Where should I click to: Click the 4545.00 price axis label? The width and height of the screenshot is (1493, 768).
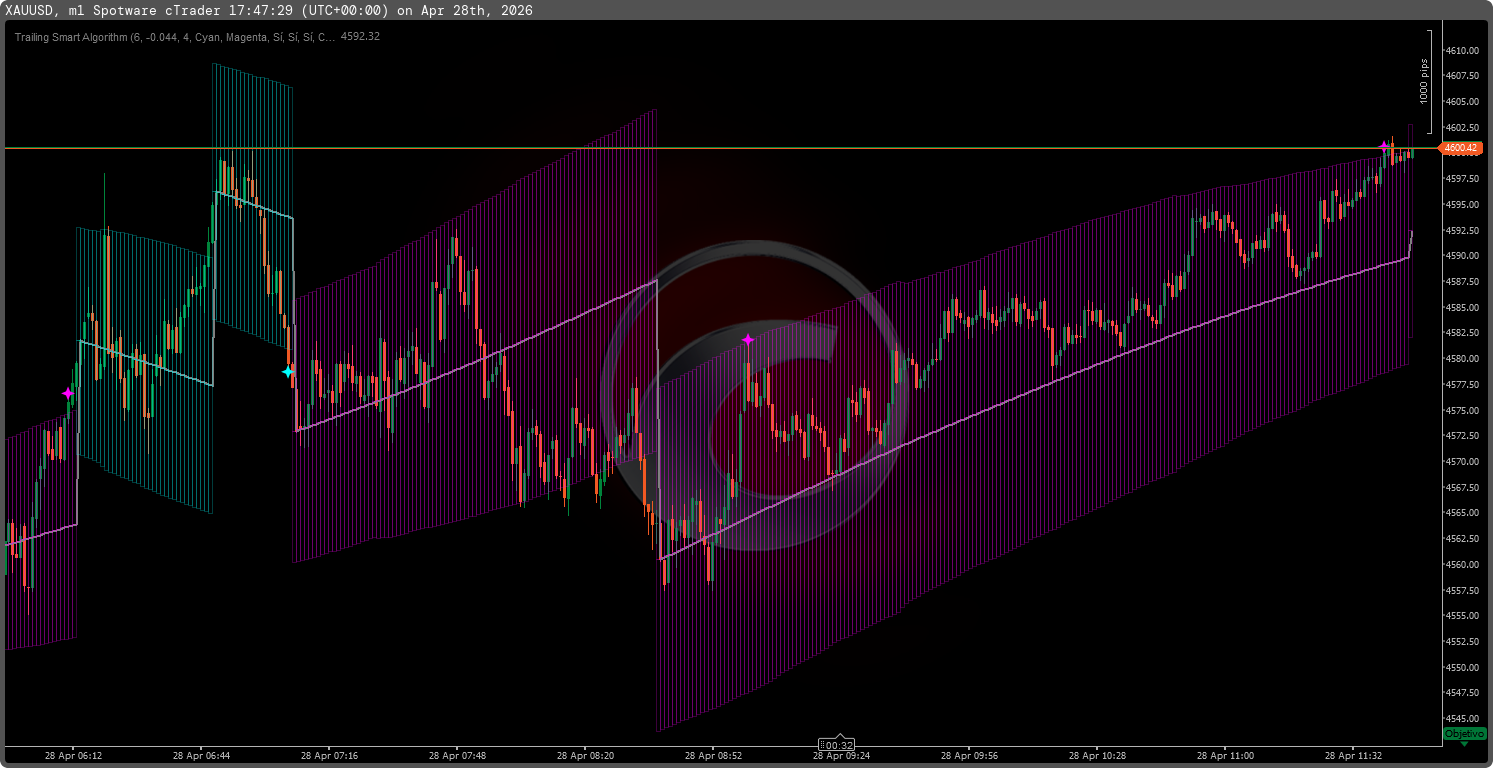(x=1462, y=718)
